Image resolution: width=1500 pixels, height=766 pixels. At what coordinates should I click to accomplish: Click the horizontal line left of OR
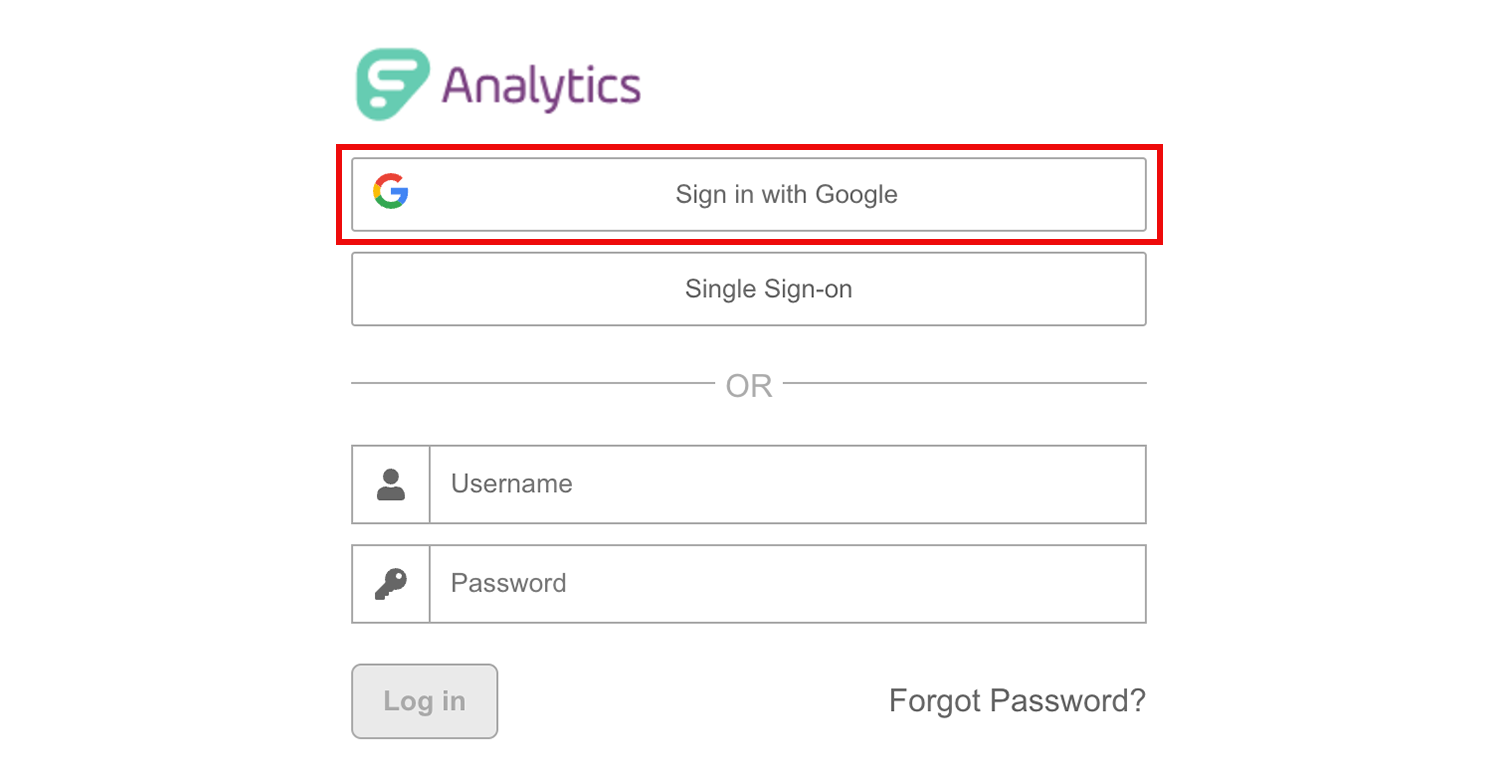(x=534, y=382)
